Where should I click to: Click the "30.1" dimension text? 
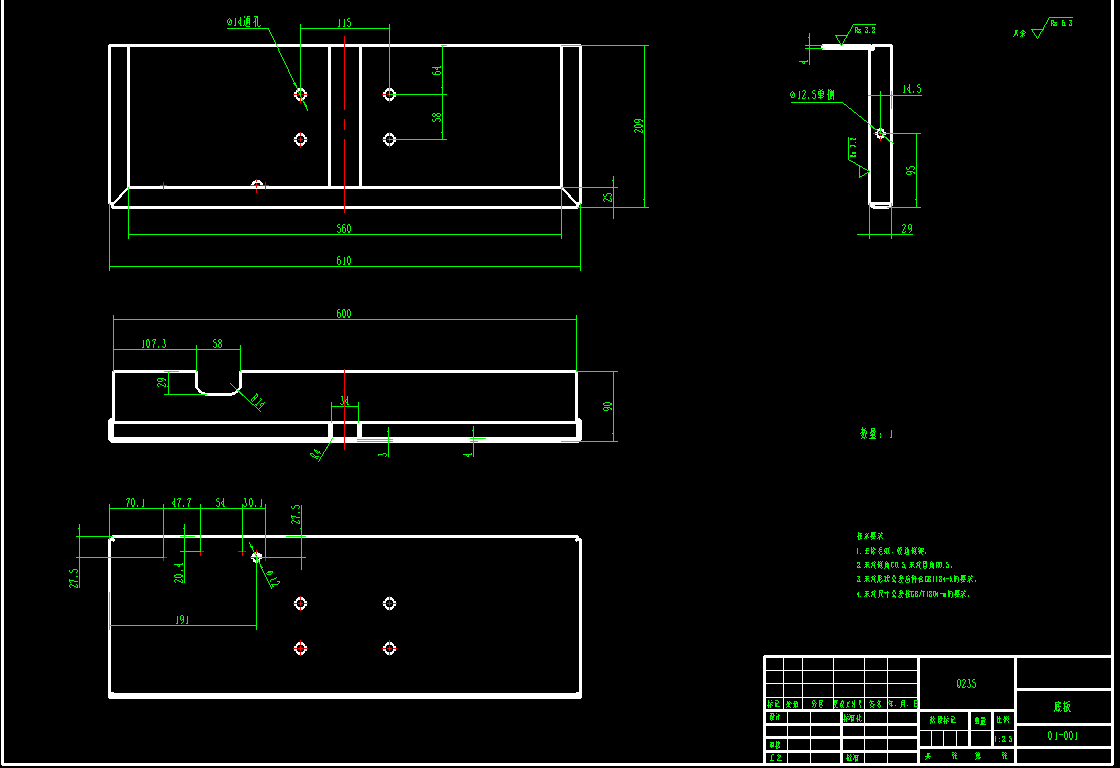(253, 503)
